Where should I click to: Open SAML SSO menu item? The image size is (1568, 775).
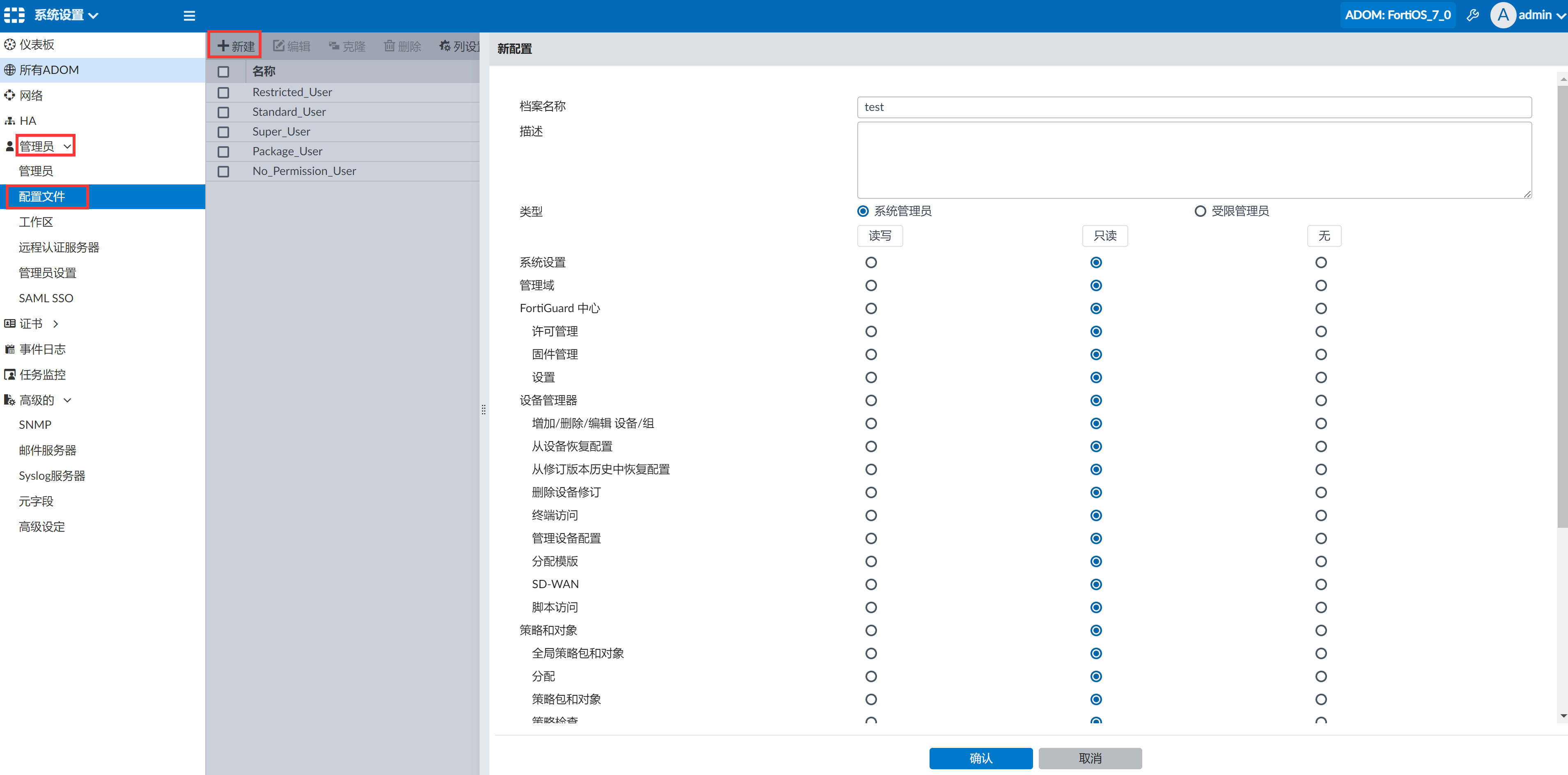coord(46,298)
